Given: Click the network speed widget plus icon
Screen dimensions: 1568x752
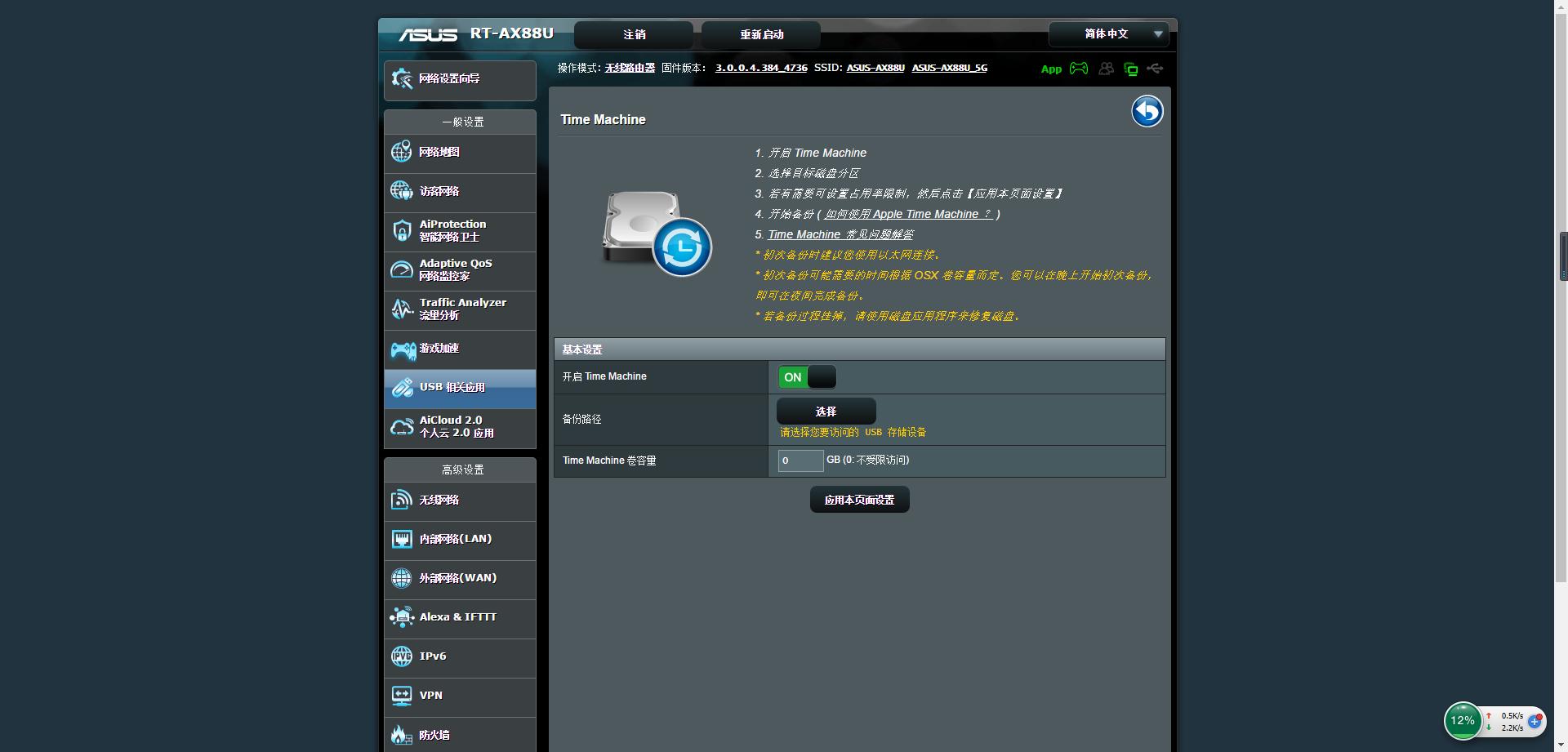Looking at the screenshot, I should point(1535,721).
